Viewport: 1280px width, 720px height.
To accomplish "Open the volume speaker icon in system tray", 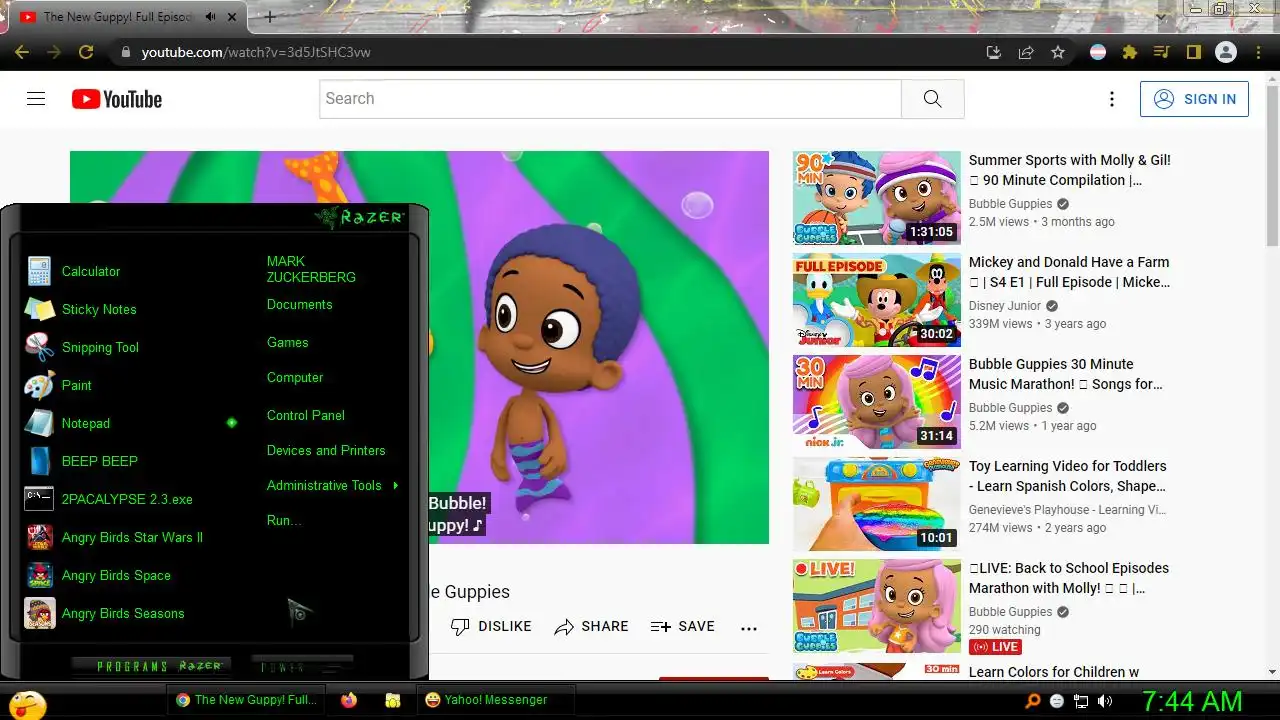I will (1105, 701).
